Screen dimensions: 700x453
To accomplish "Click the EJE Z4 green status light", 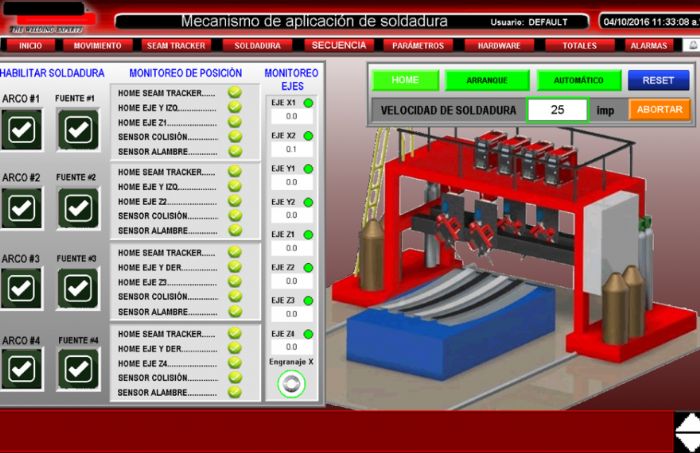I will pos(308,334).
